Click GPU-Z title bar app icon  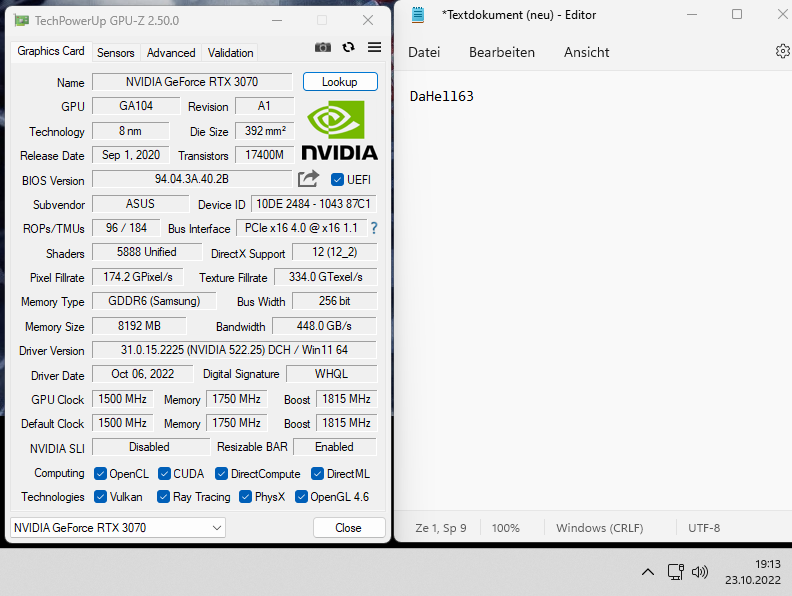click(x=21, y=21)
